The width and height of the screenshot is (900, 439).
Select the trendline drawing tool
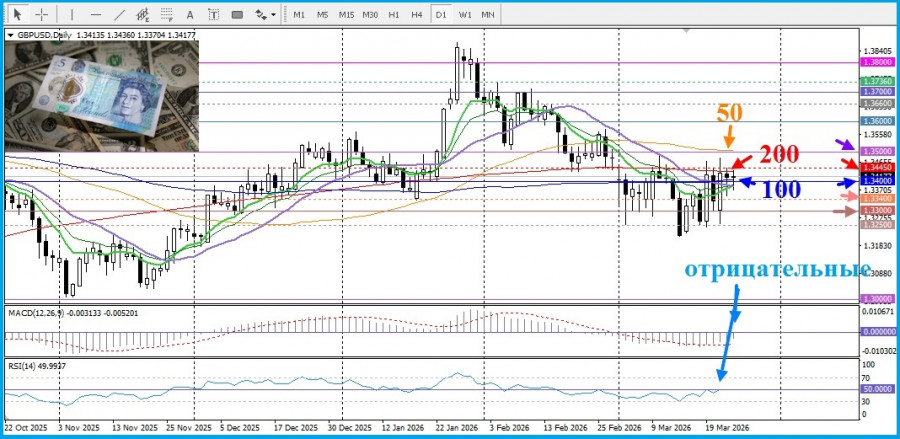coord(120,15)
